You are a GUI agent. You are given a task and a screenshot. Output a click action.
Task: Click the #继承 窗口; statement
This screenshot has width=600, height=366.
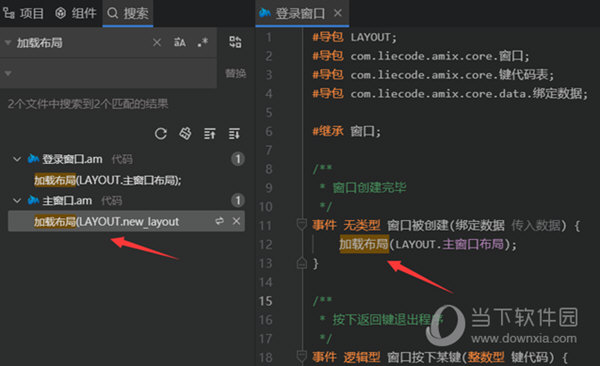[346, 131]
